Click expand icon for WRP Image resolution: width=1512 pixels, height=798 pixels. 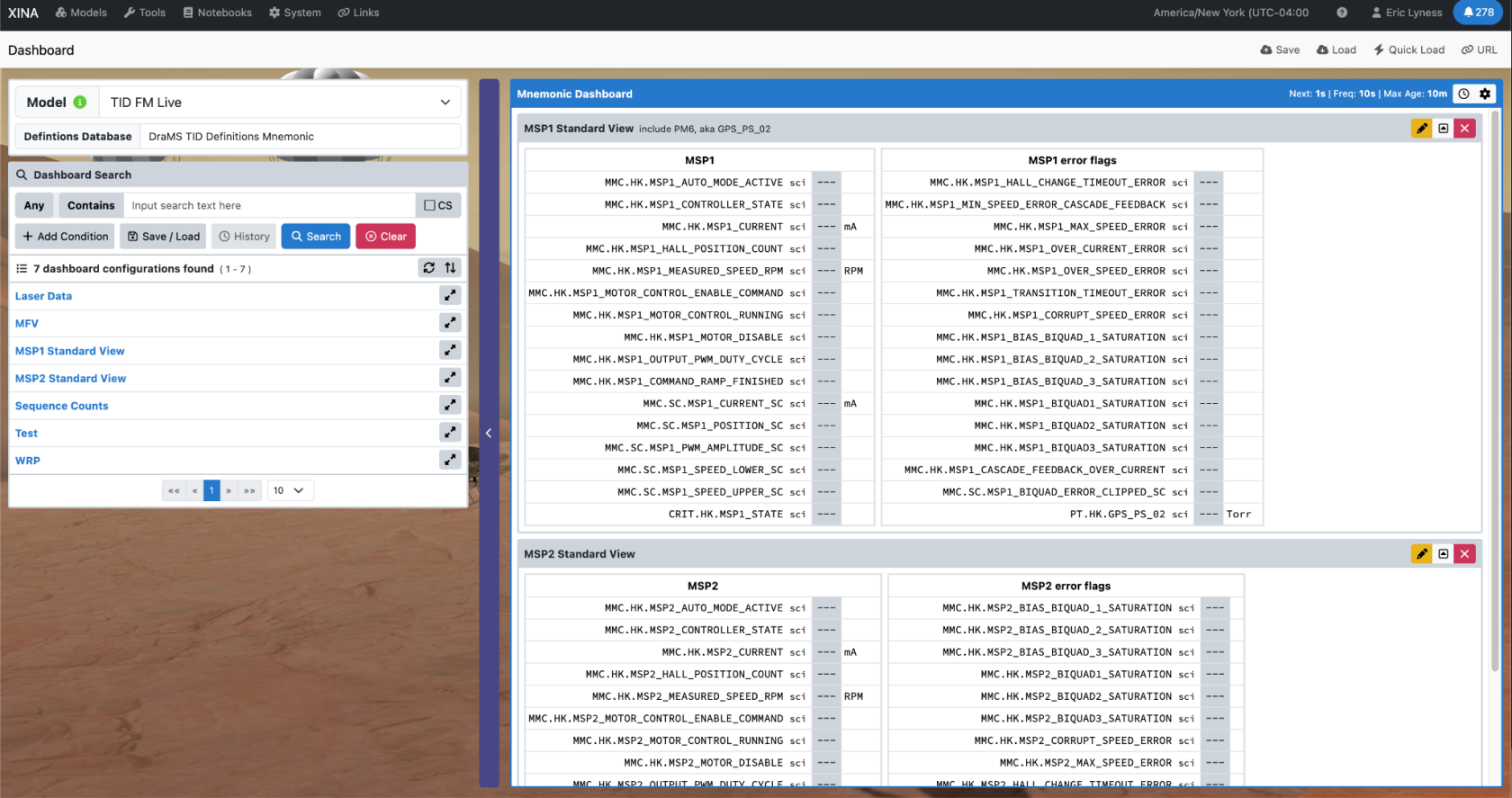pyautogui.click(x=450, y=460)
